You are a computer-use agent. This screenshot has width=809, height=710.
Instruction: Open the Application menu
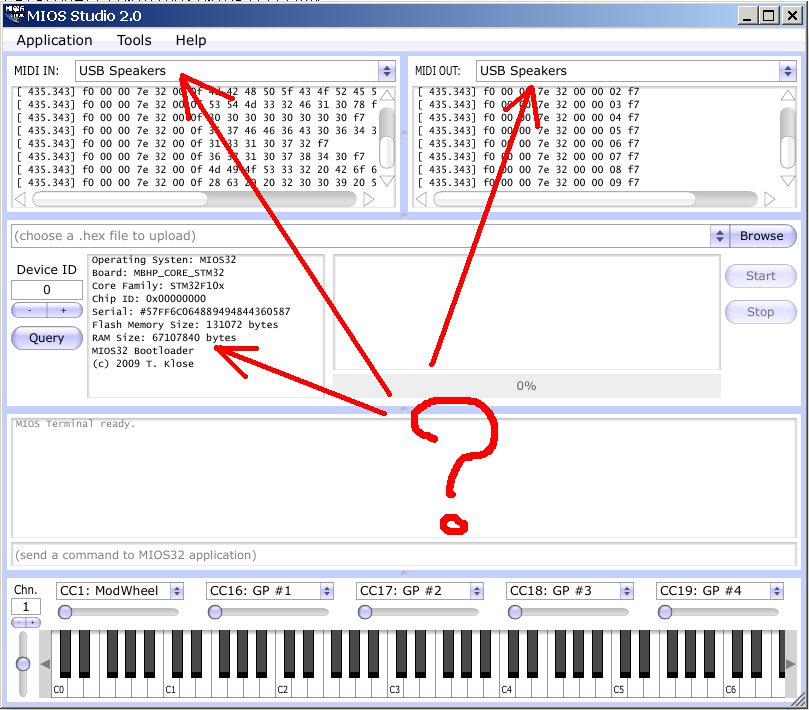pos(54,40)
